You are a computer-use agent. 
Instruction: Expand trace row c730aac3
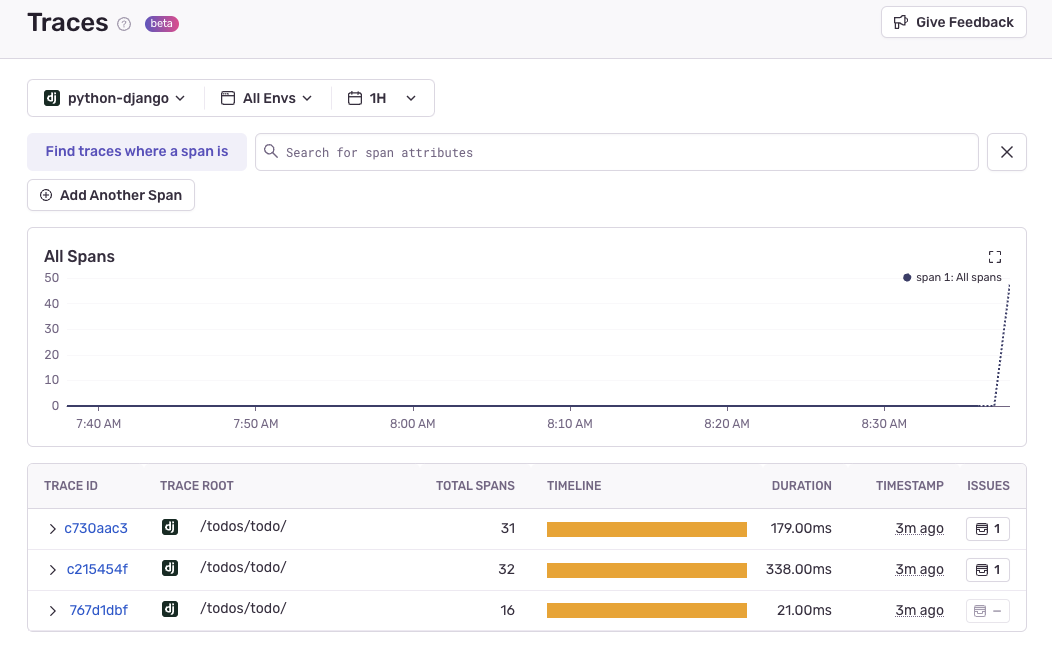coord(52,529)
